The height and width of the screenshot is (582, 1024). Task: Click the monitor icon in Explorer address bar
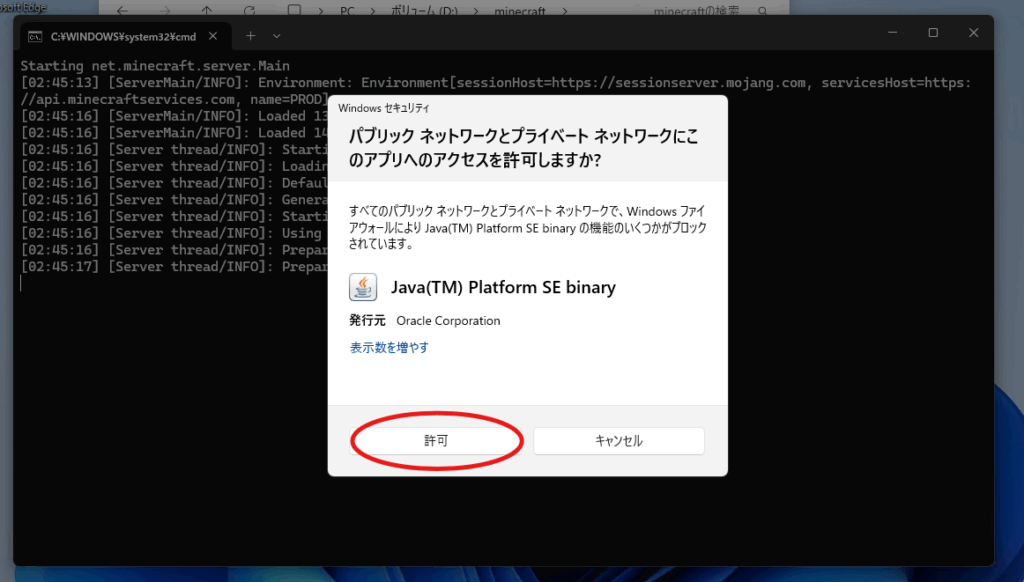[x=295, y=10]
